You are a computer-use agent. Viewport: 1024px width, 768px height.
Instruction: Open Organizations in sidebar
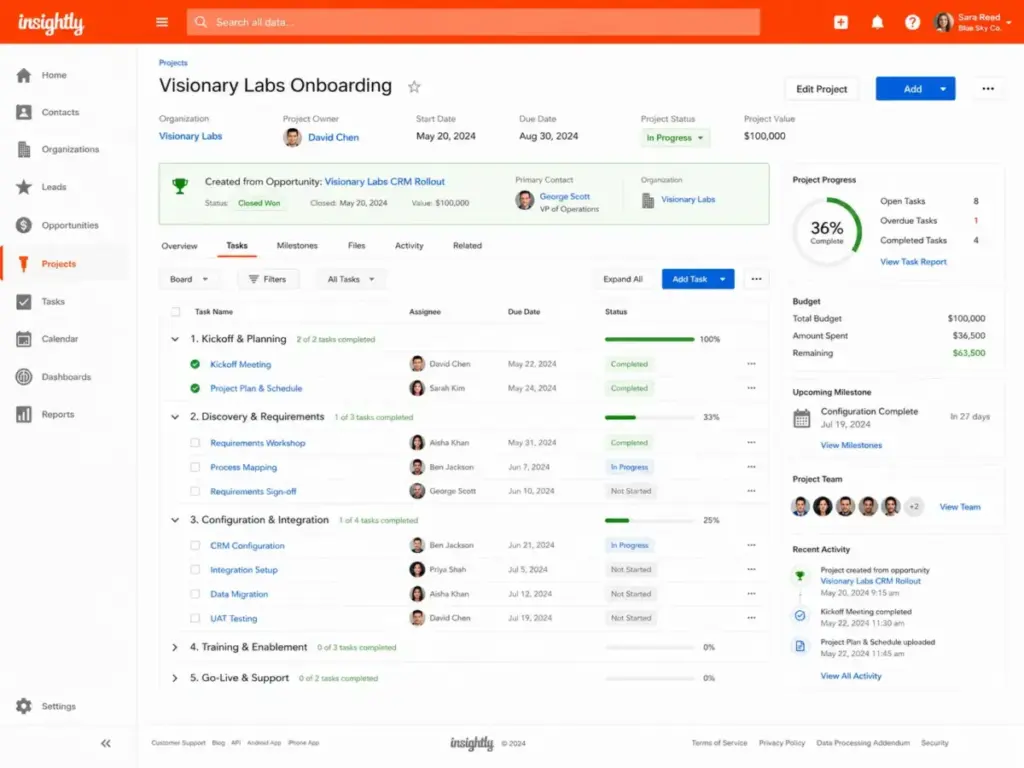(x=57, y=150)
